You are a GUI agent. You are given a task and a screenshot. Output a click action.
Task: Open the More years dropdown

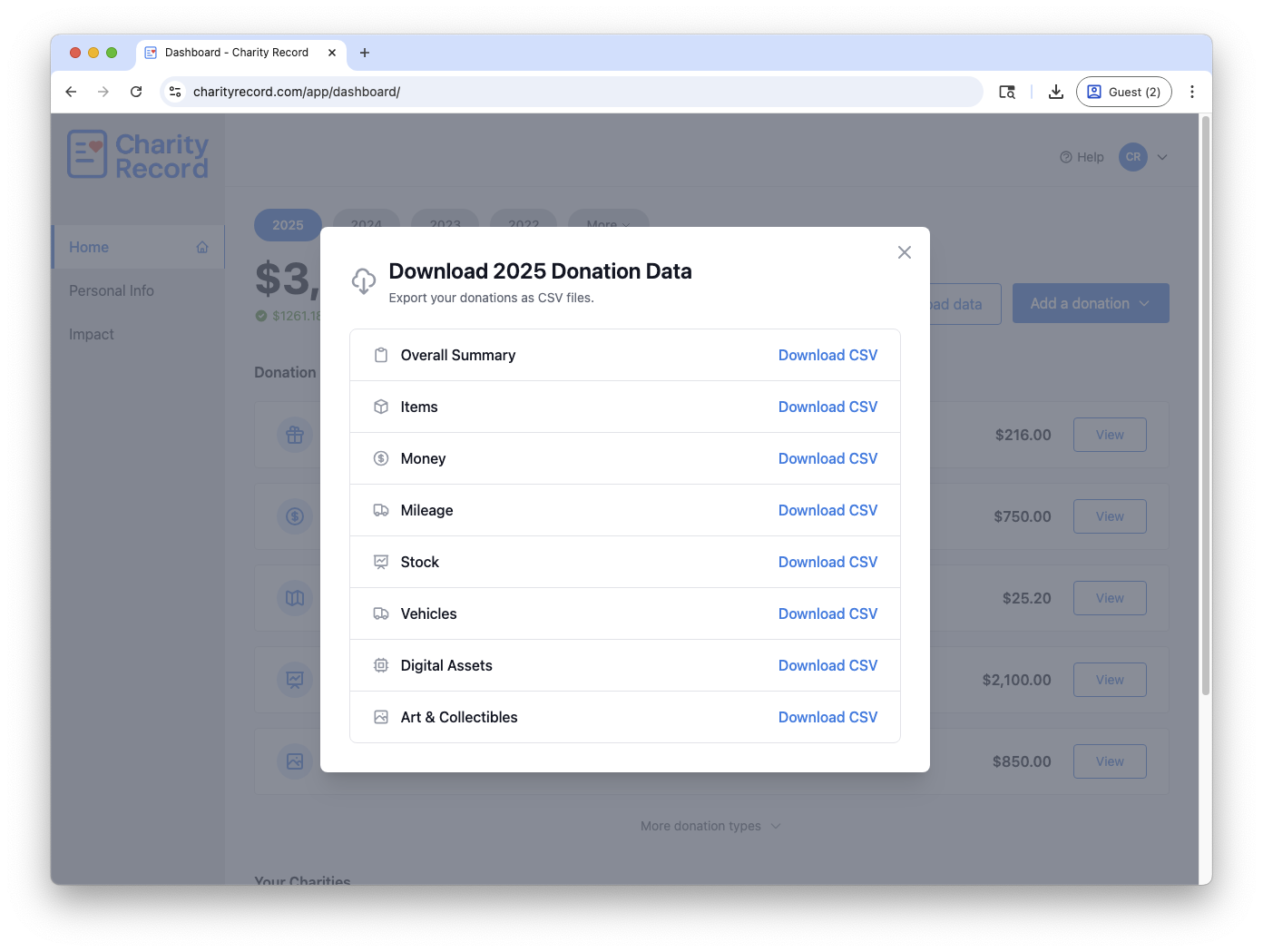pyautogui.click(x=608, y=225)
